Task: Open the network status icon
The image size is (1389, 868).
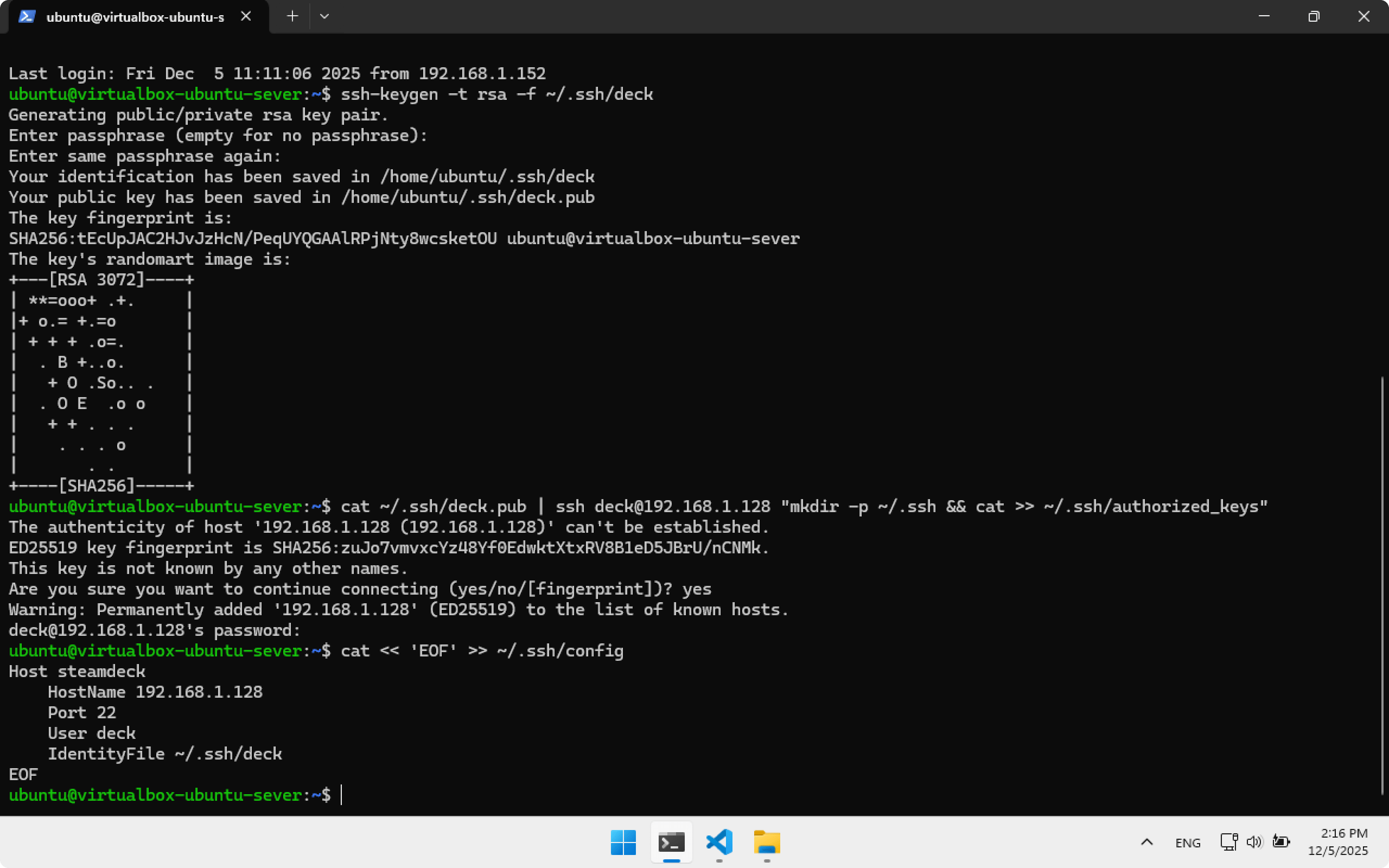Action: click(x=1228, y=842)
